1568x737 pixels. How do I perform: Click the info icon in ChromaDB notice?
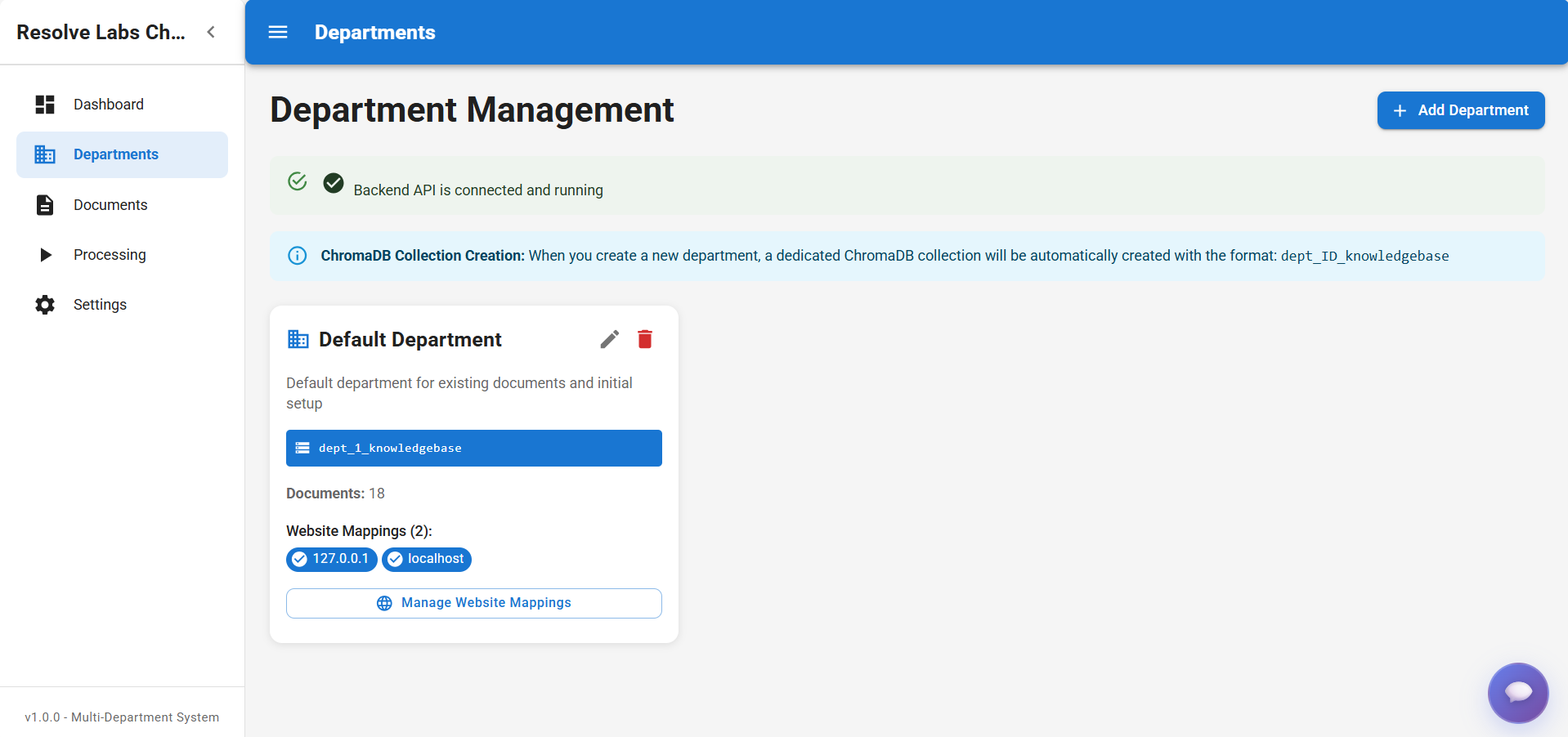click(x=297, y=256)
